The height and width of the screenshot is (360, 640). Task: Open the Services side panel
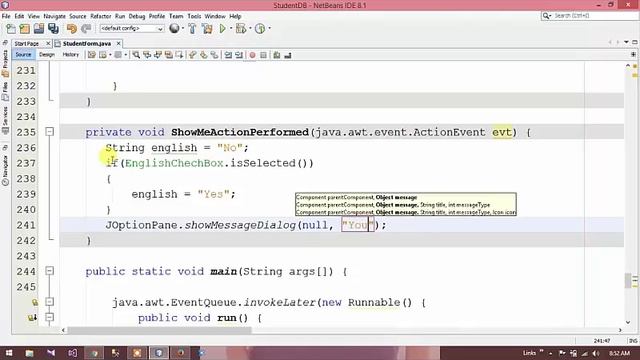coord(5,121)
